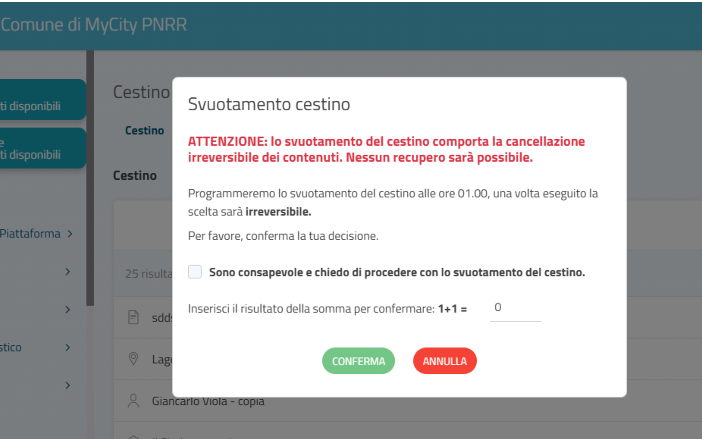Screen dimensions: 702x439
Task: Click the sidebar vertical scrollbar
Action: 91,180
